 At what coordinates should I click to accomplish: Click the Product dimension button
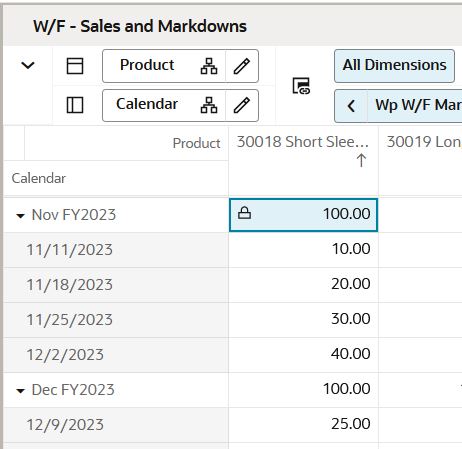tap(147, 65)
